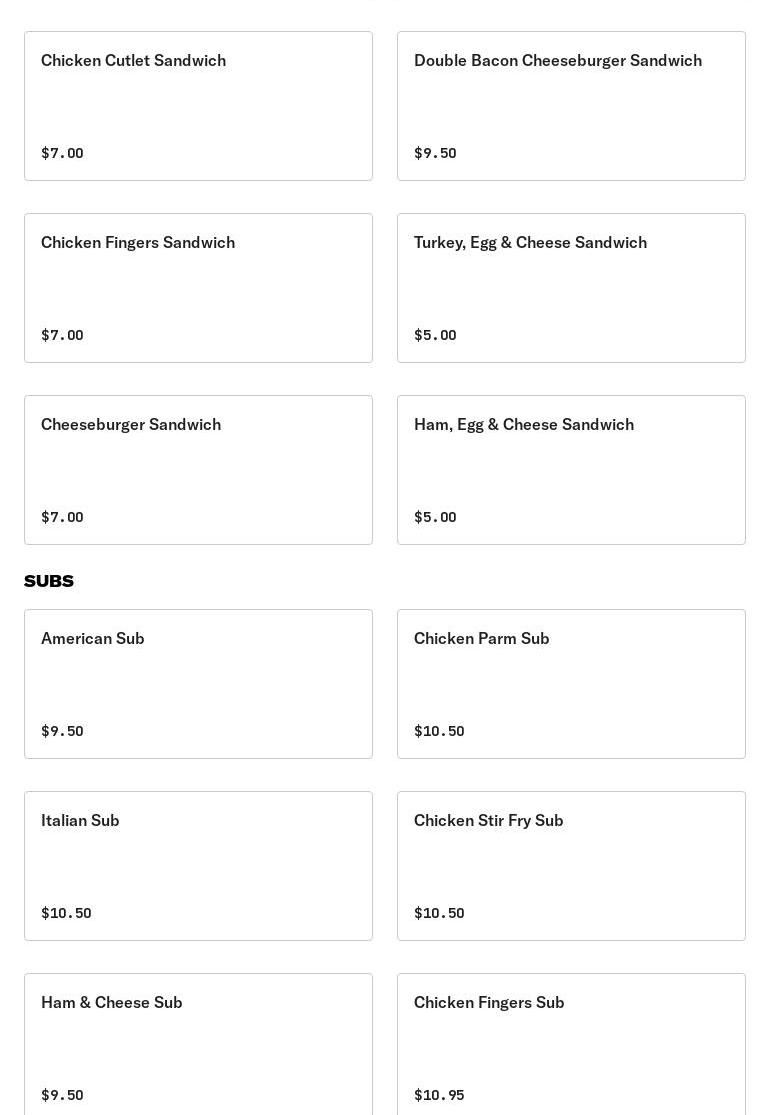The width and height of the screenshot is (770, 1115).
Task: Open the American Sub item
Action: coord(198,684)
